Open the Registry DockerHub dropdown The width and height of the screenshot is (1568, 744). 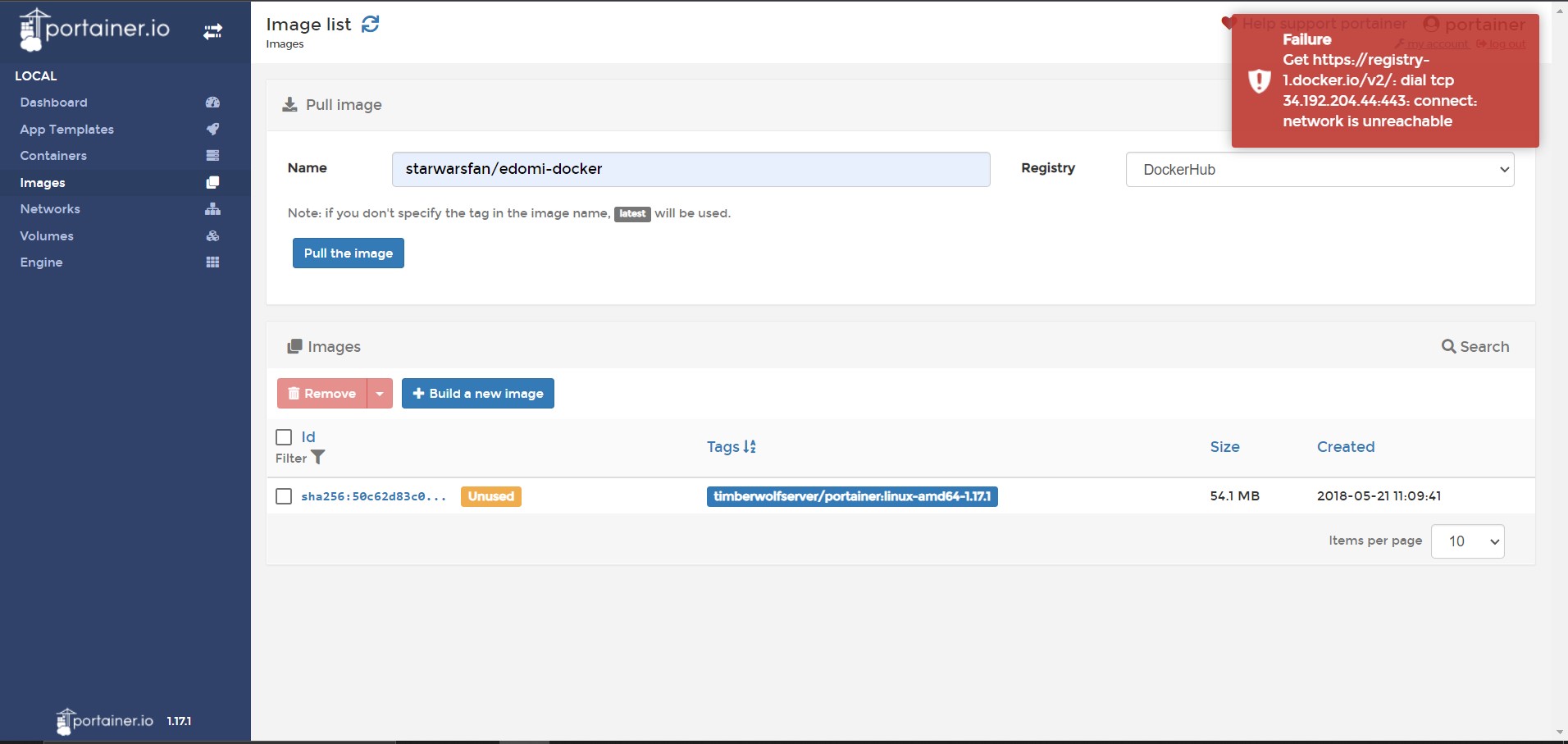1320,170
